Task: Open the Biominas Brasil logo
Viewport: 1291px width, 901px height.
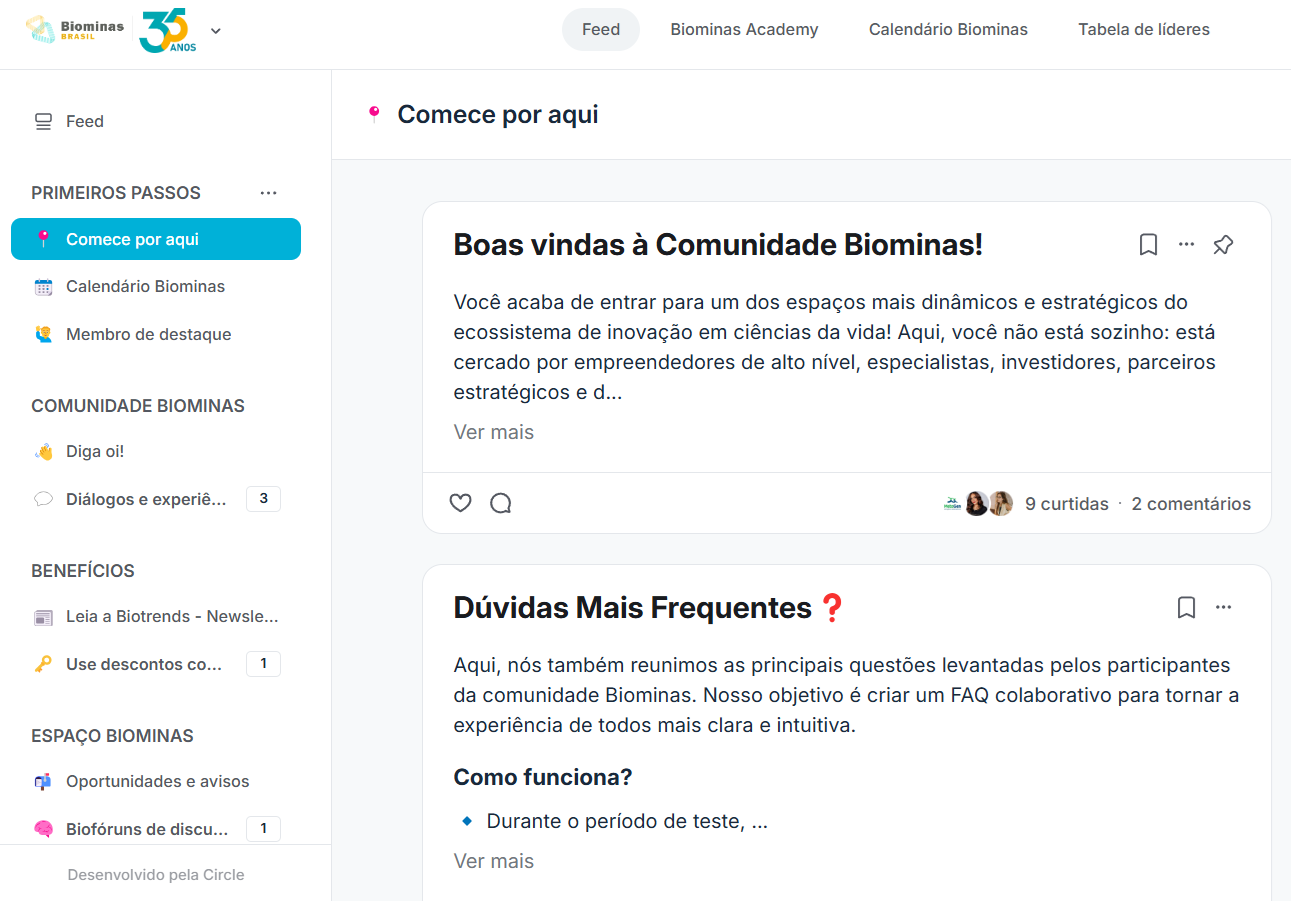Action: tap(74, 29)
